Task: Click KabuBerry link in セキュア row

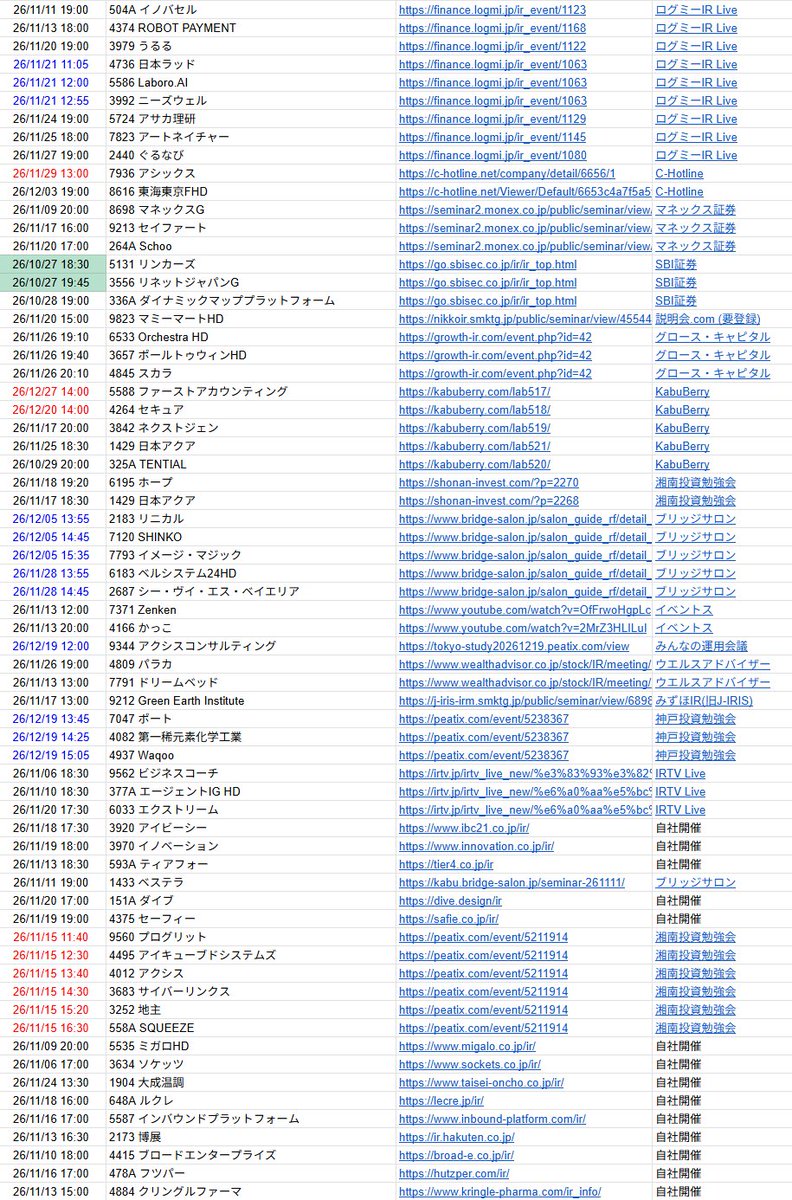Action: coord(682,410)
